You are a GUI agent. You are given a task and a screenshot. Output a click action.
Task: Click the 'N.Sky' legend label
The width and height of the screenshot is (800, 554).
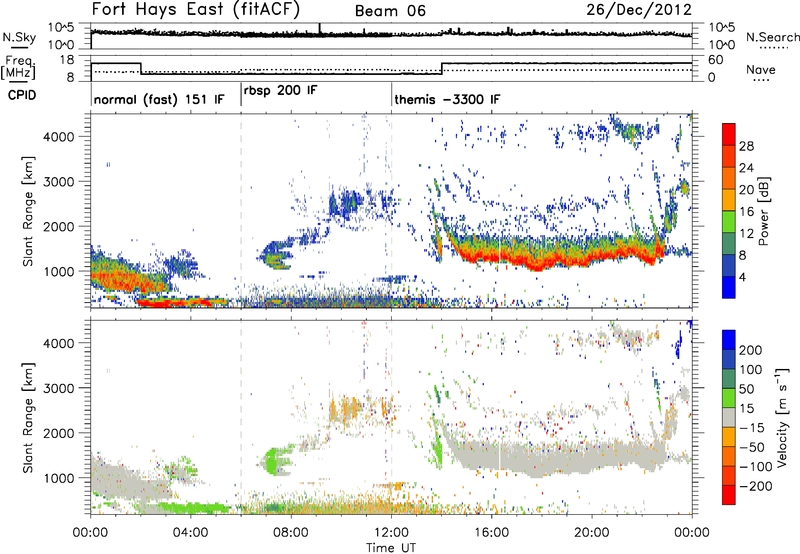tap(19, 37)
